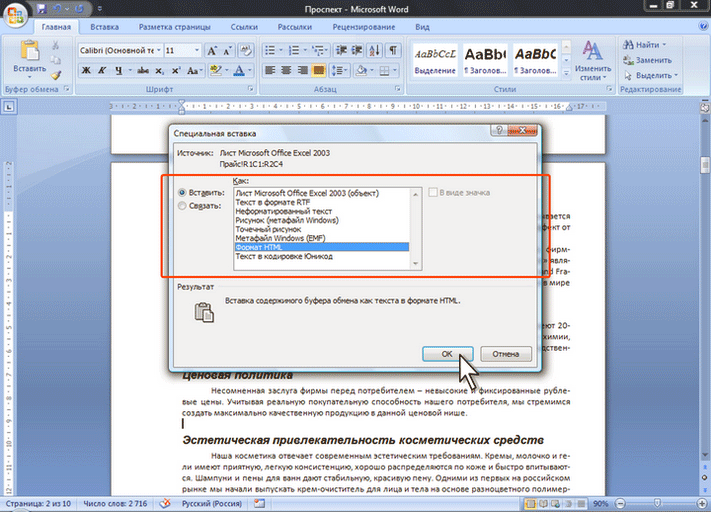Switch to the Рассылки ribbon tab
The width and height of the screenshot is (711, 512).
[295, 27]
